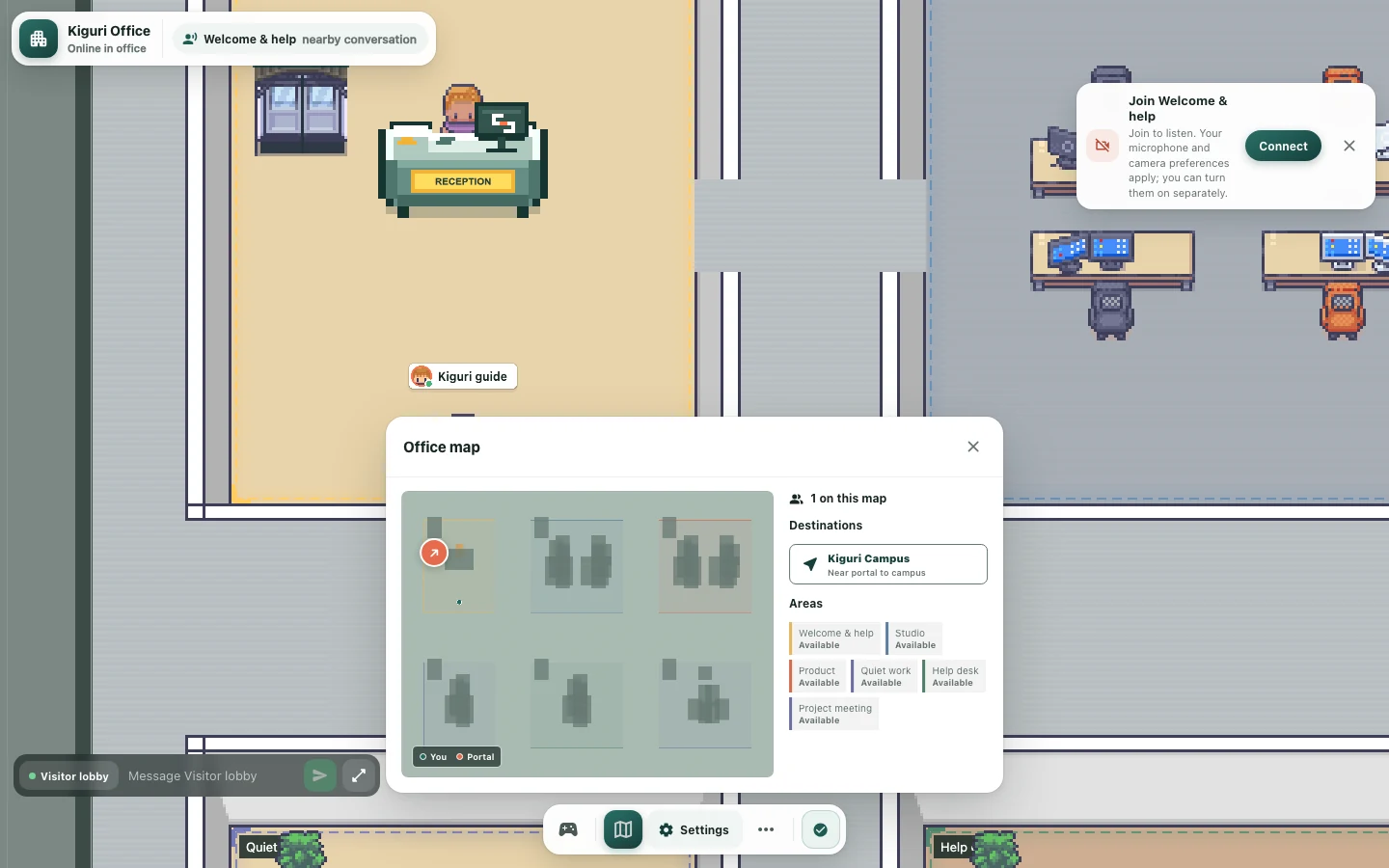Click the portal marker on the minimap
The width and height of the screenshot is (1389, 868).
point(434,553)
